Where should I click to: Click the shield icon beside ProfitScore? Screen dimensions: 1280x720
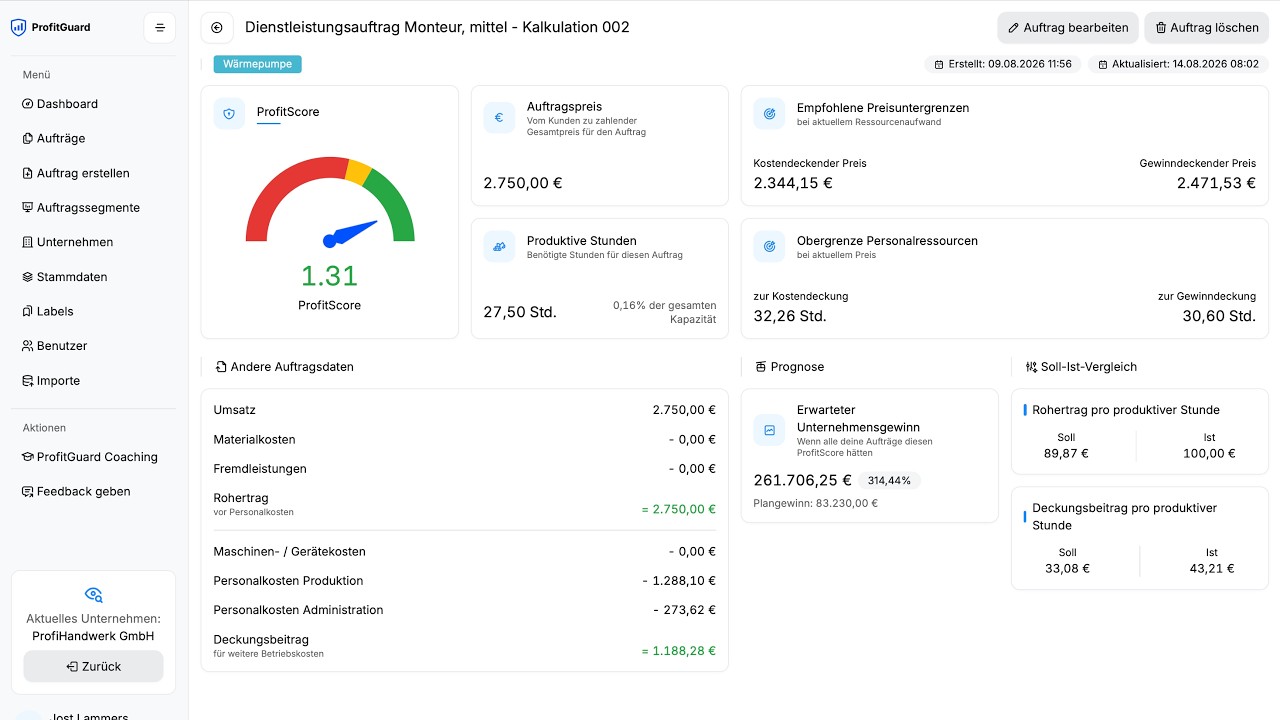[230, 114]
